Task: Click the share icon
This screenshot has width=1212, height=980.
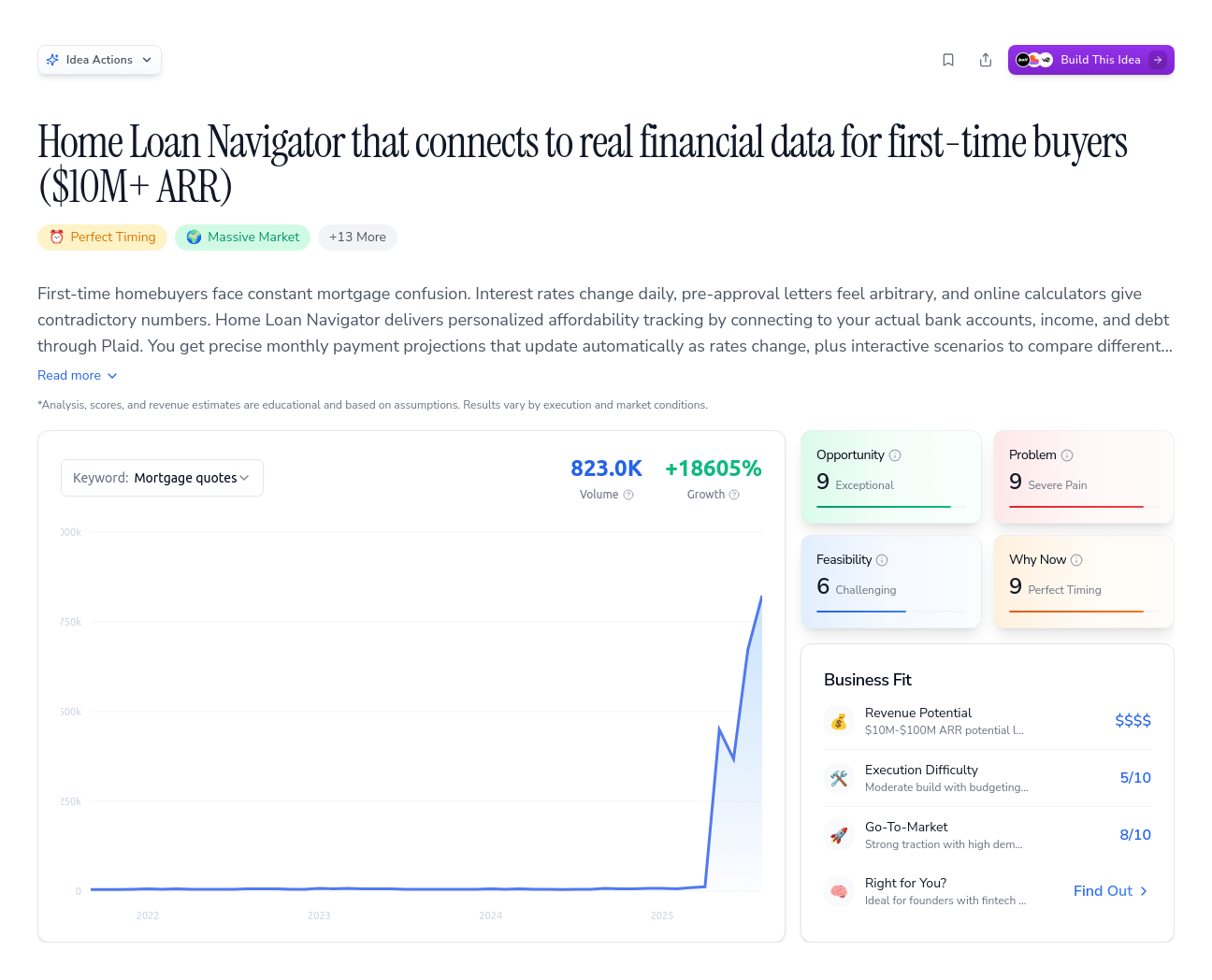Action: pos(986,60)
